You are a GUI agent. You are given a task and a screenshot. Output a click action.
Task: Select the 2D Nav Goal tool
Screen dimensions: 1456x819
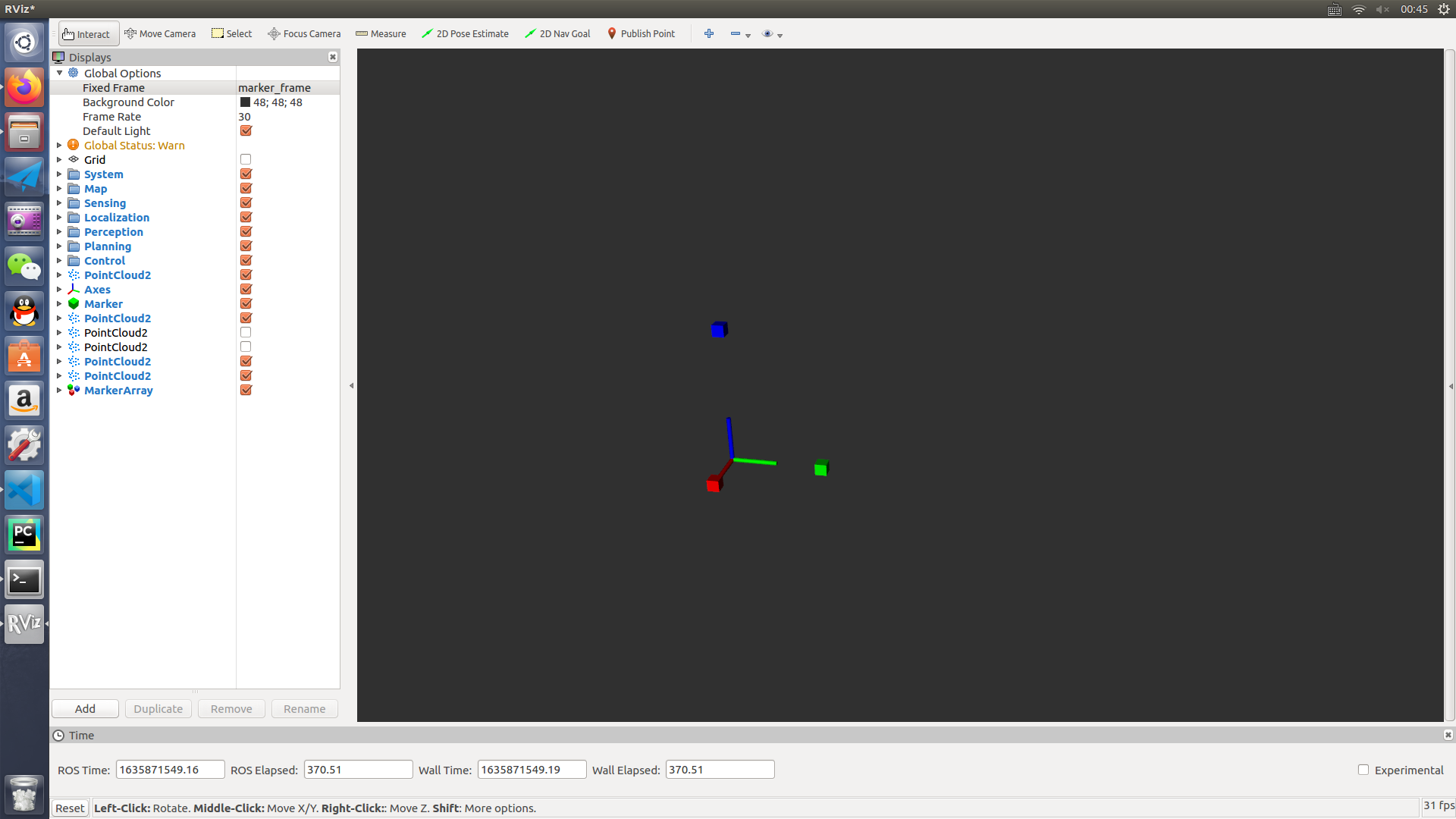point(557,33)
